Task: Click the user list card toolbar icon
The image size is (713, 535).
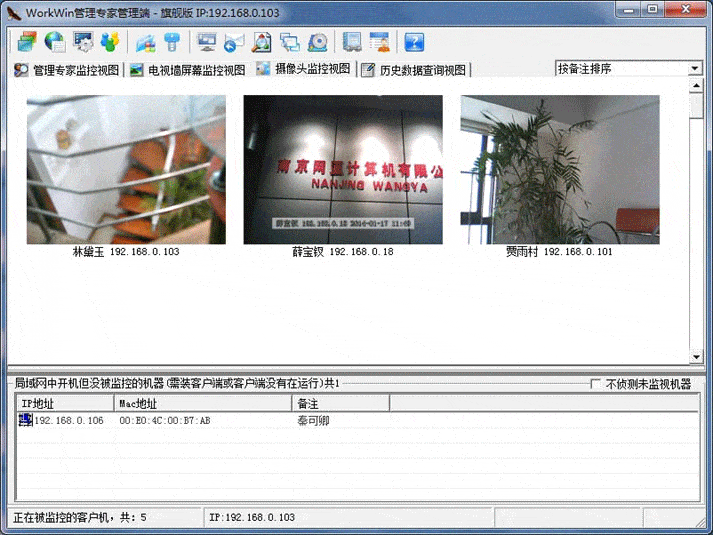Action: [x=380, y=42]
